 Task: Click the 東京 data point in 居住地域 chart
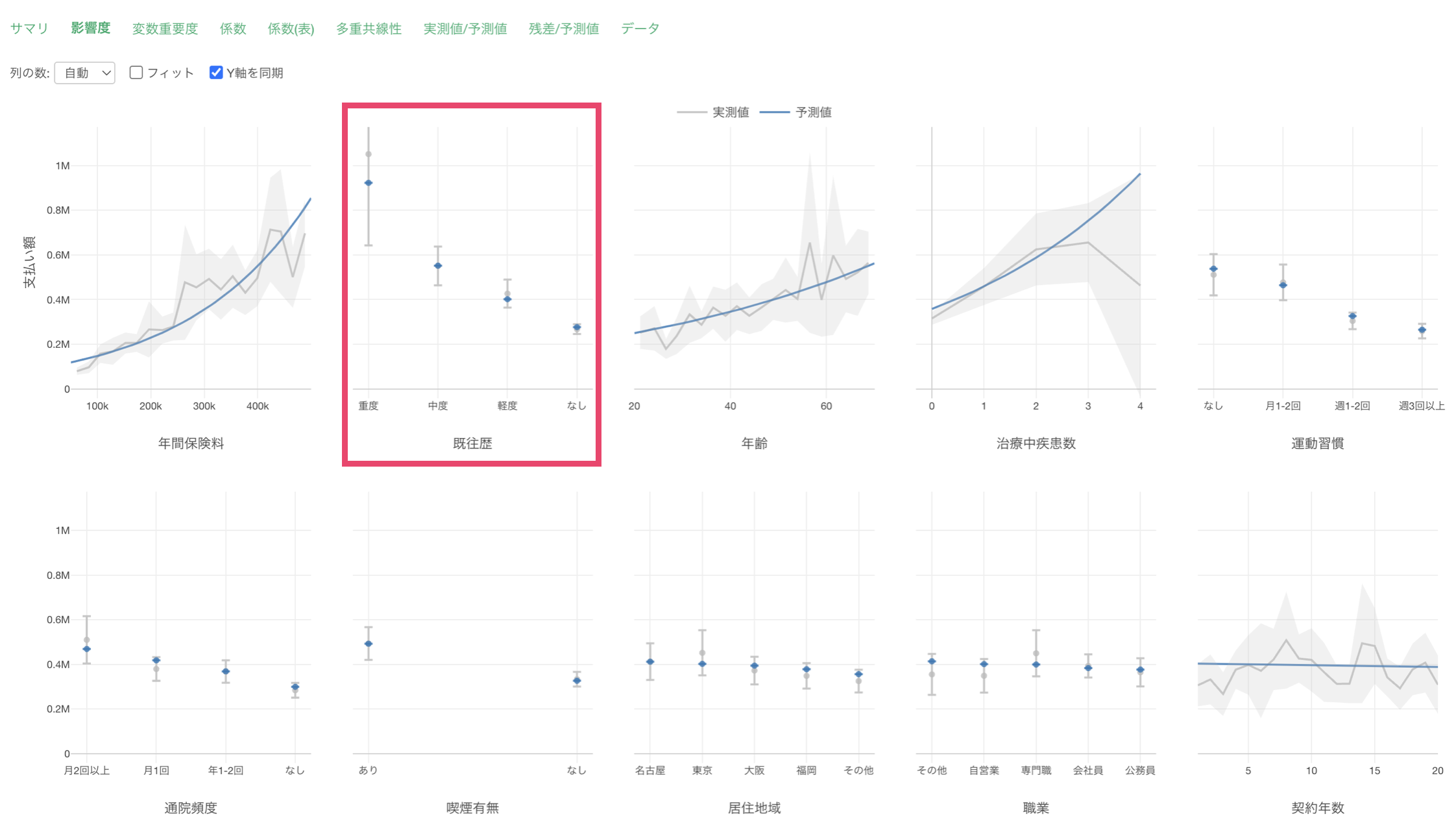pyautogui.click(x=702, y=664)
